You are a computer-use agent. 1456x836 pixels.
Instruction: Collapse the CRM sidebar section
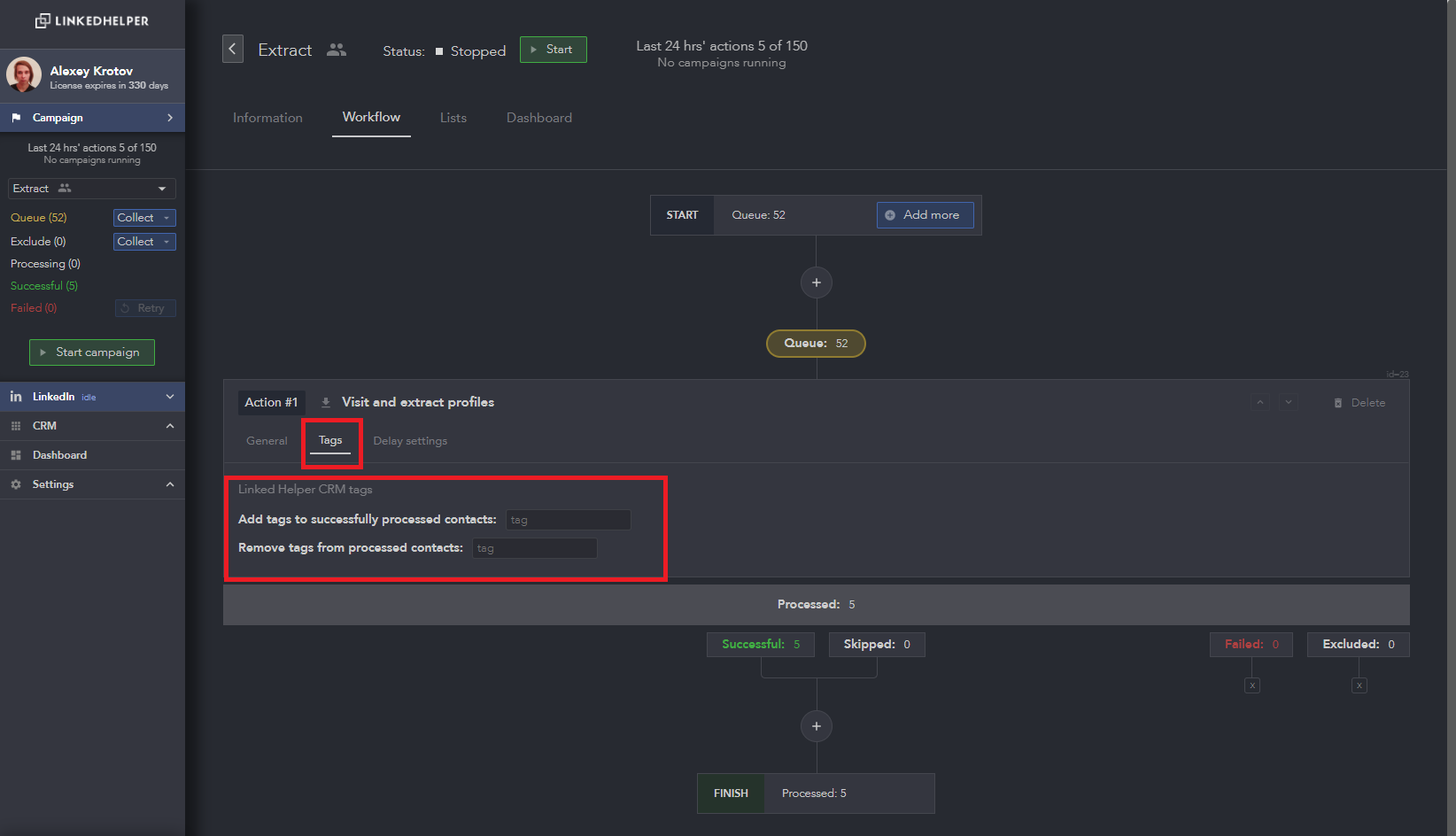click(92, 426)
